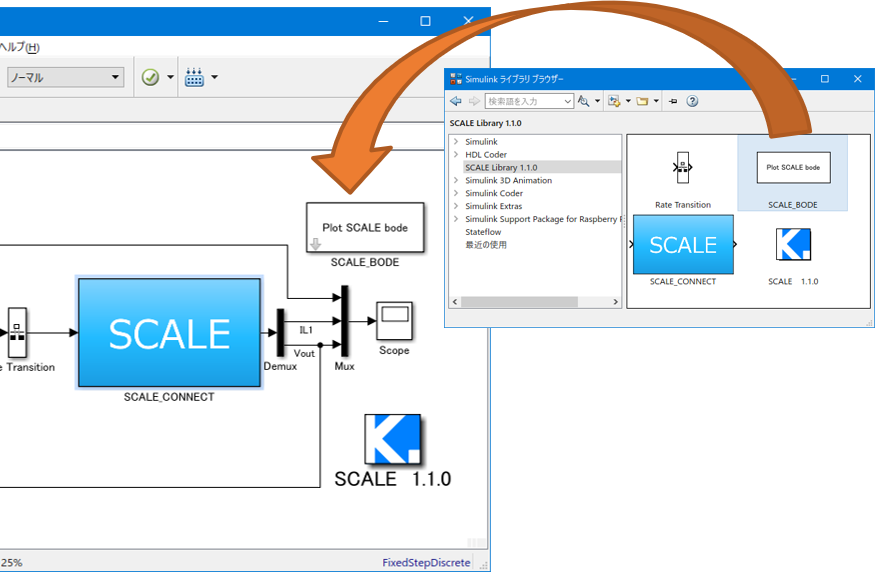
Task: Select the SCALE 1.1.0 logo block in library
Action: 793,244
